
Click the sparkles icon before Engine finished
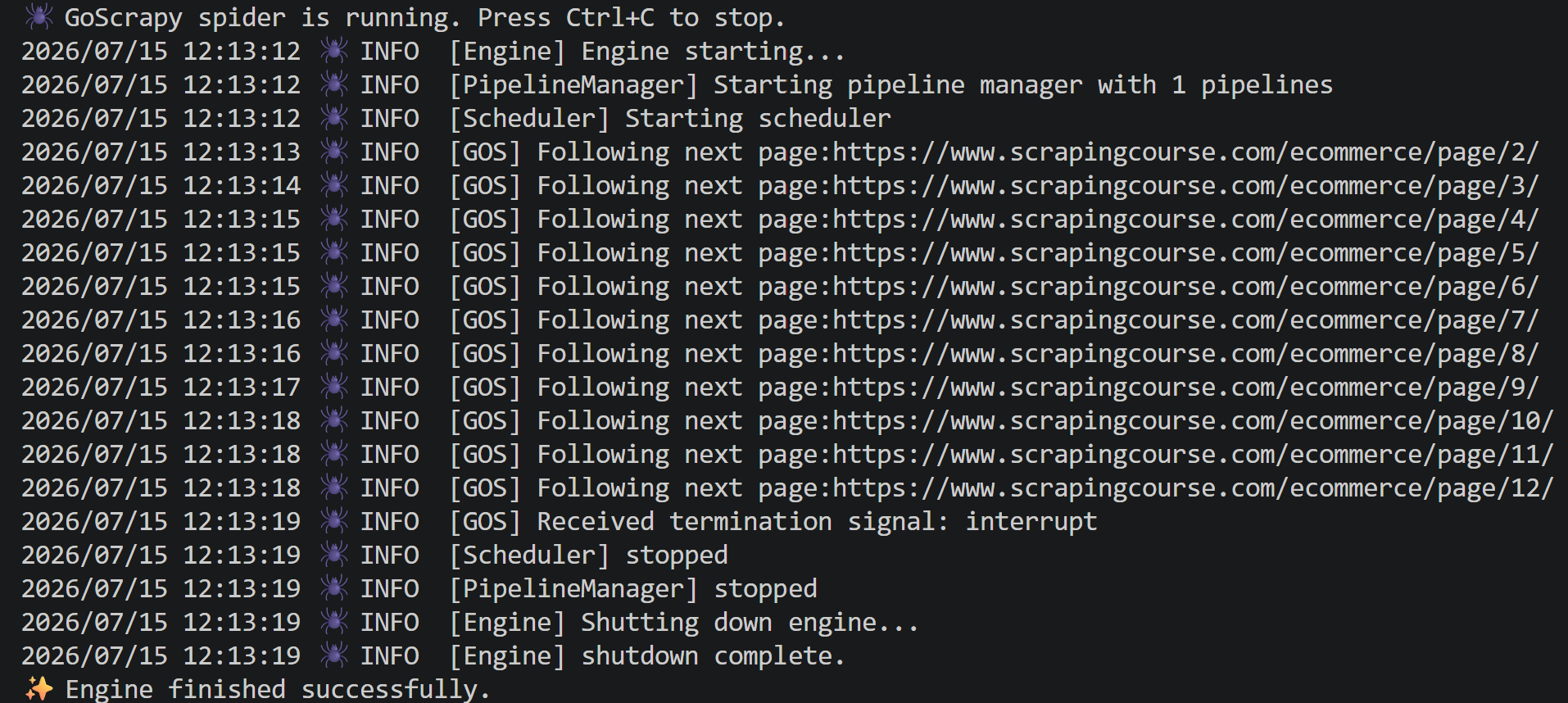point(39,688)
